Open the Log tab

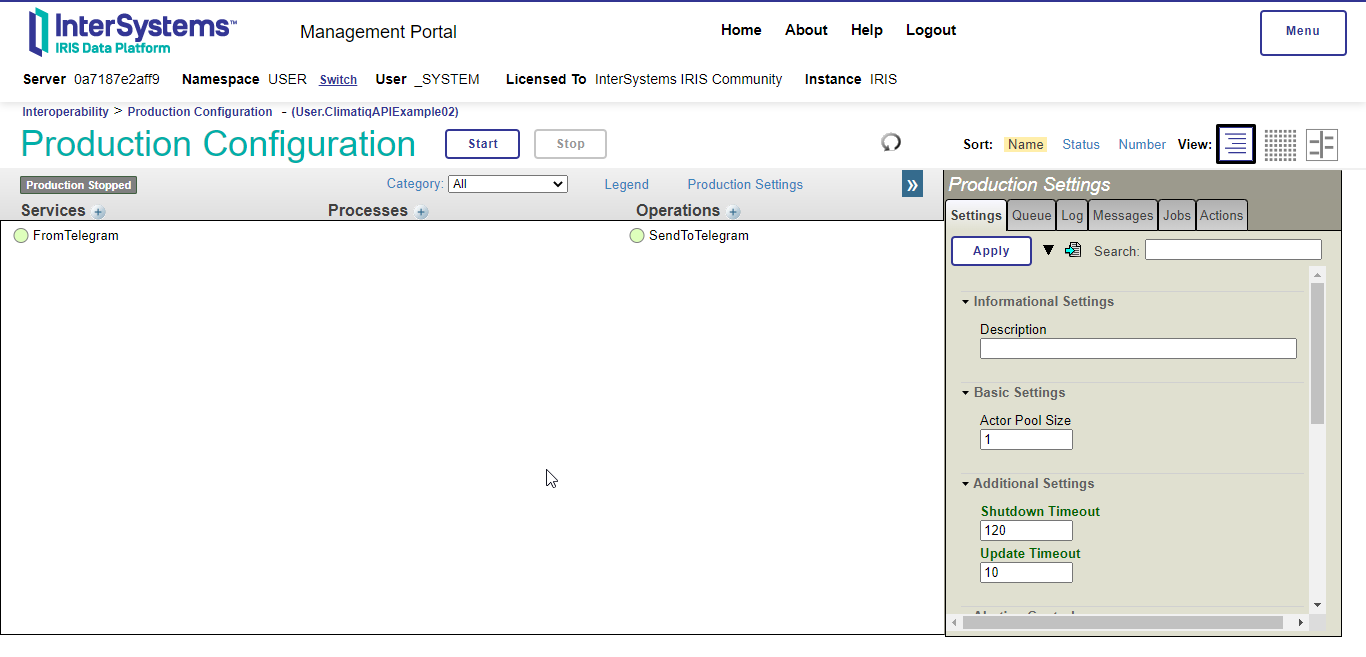[1072, 215]
